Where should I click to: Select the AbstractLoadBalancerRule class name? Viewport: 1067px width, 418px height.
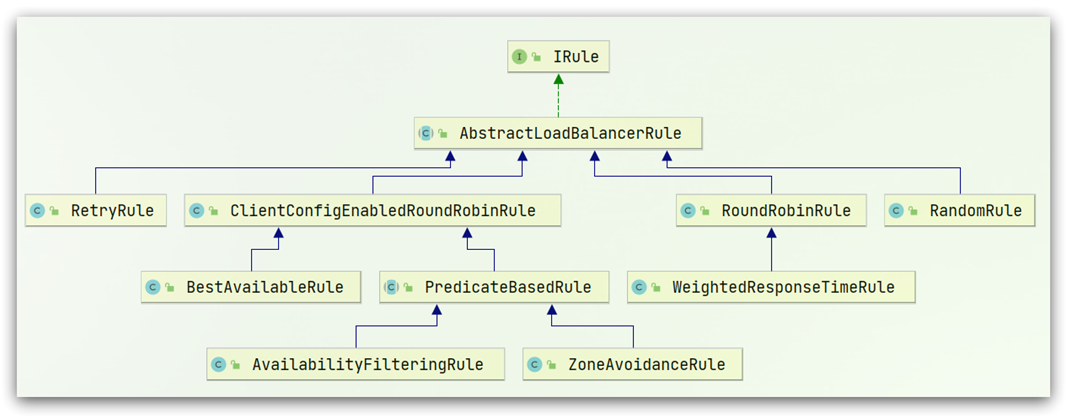coord(570,133)
